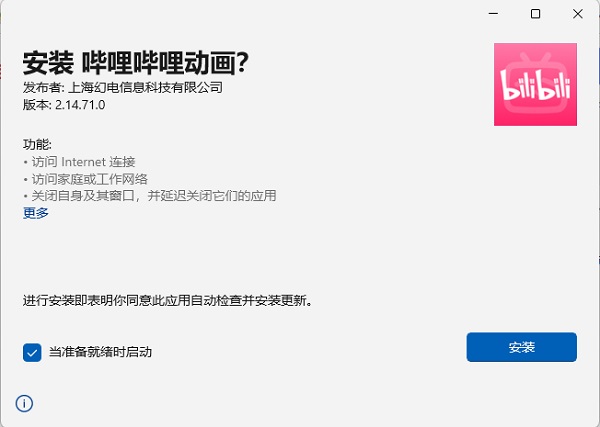
Task: Close the installer dialog with X
Action: point(578,14)
